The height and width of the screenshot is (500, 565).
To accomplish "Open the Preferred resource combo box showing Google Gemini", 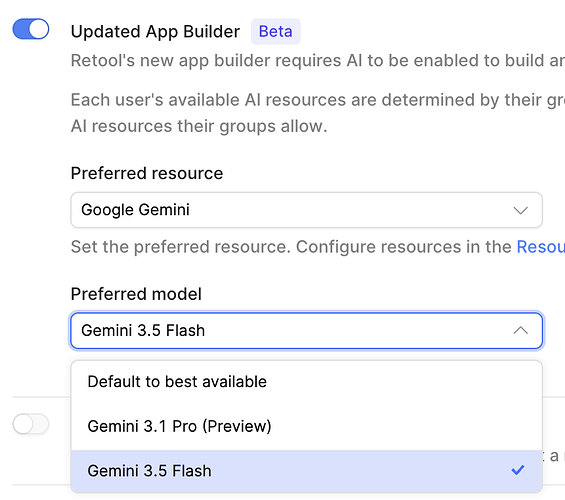I will coord(306,210).
